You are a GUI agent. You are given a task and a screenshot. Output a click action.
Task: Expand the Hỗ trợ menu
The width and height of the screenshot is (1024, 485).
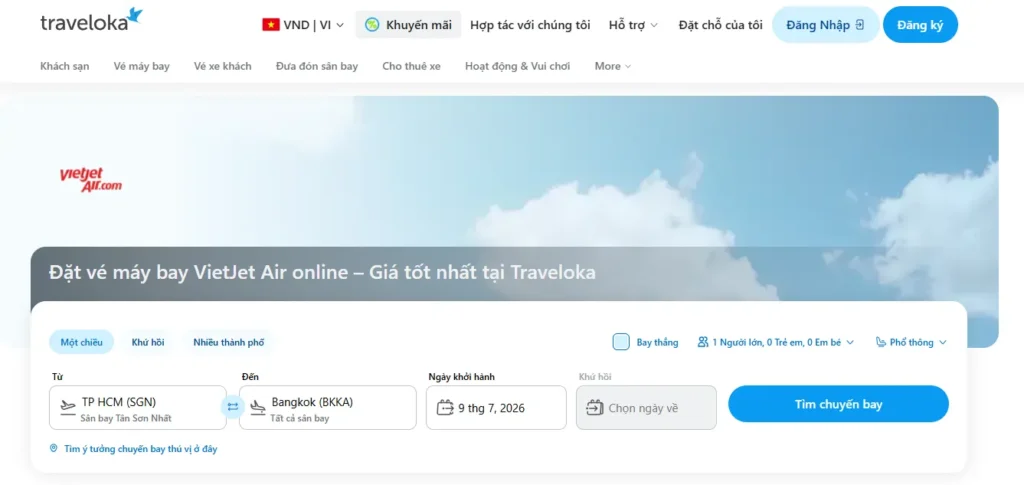(633, 25)
